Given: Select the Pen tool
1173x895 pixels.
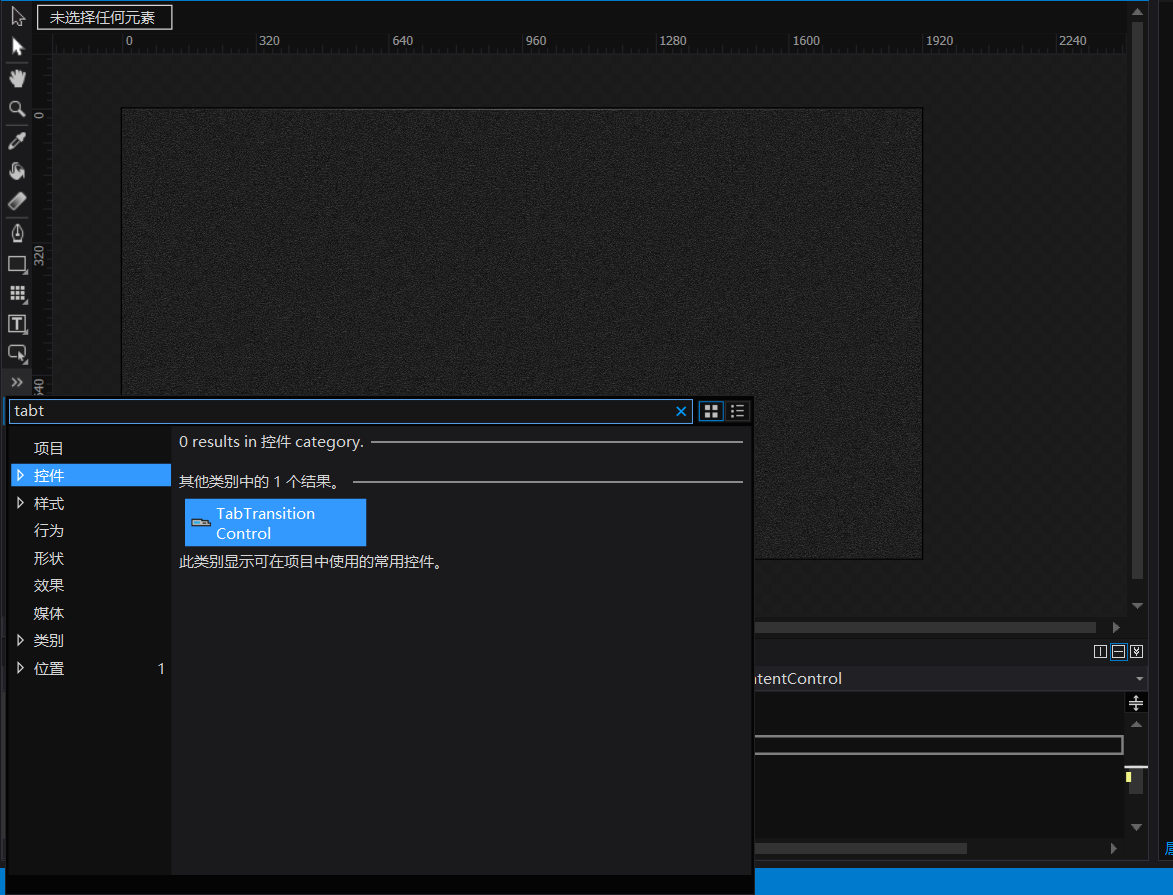Looking at the screenshot, I should [x=17, y=233].
